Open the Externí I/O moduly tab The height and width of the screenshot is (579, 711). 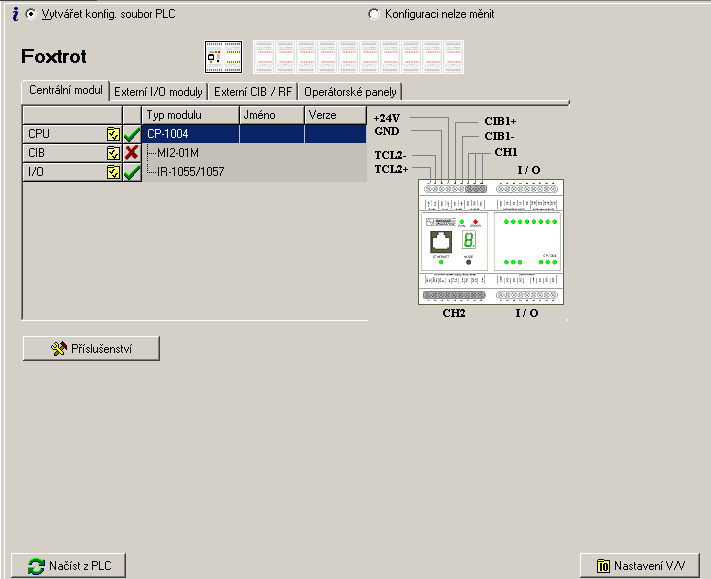158,92
